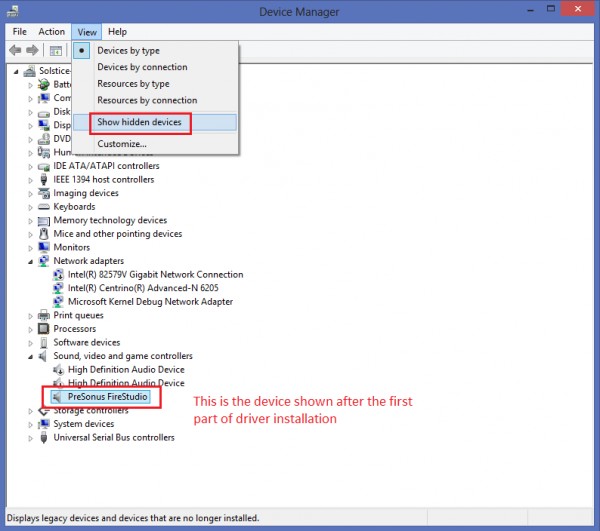Collapse the Solstice root node
This screenshot has width=600, height=531.
[x=16, y=72]
